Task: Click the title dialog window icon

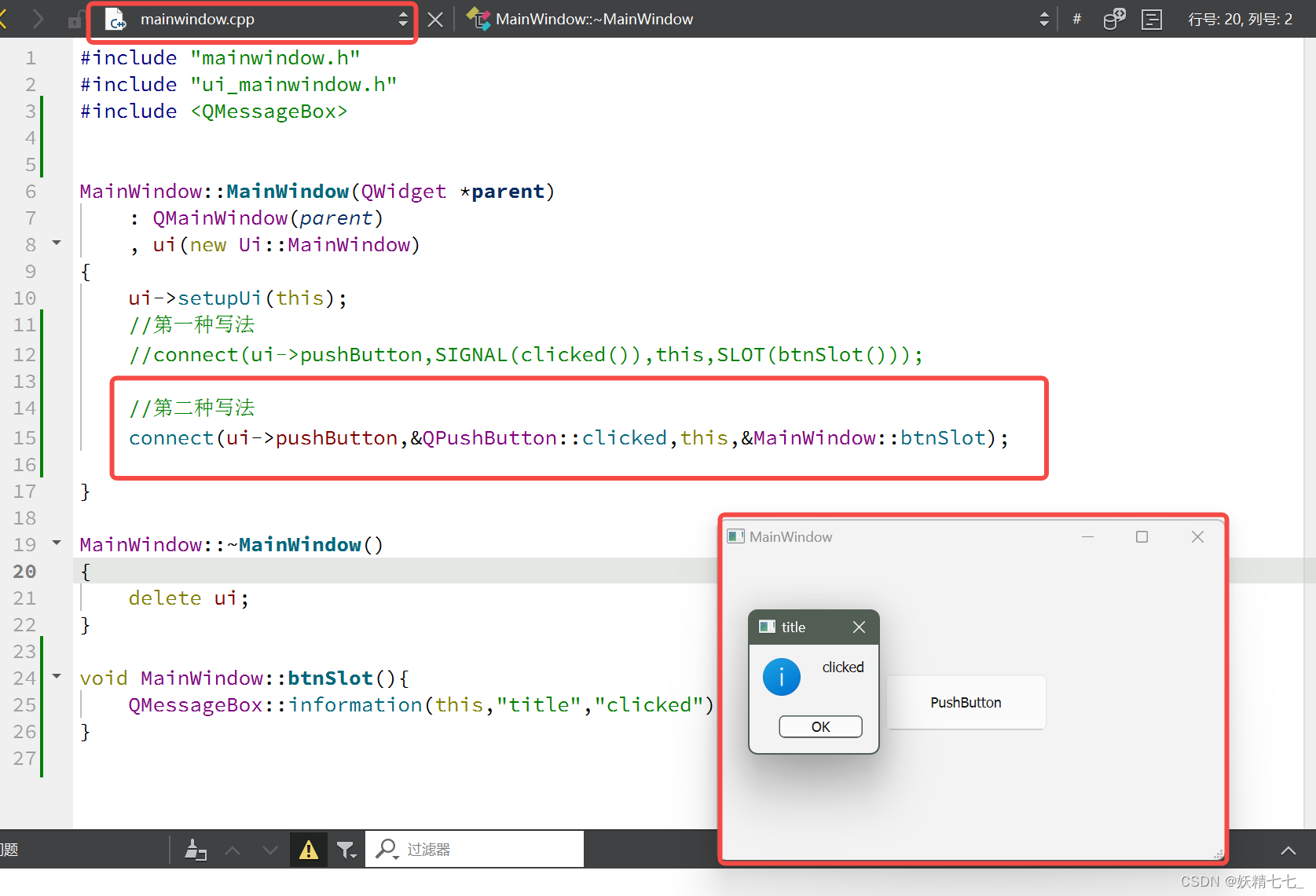Action: (767, 627)
